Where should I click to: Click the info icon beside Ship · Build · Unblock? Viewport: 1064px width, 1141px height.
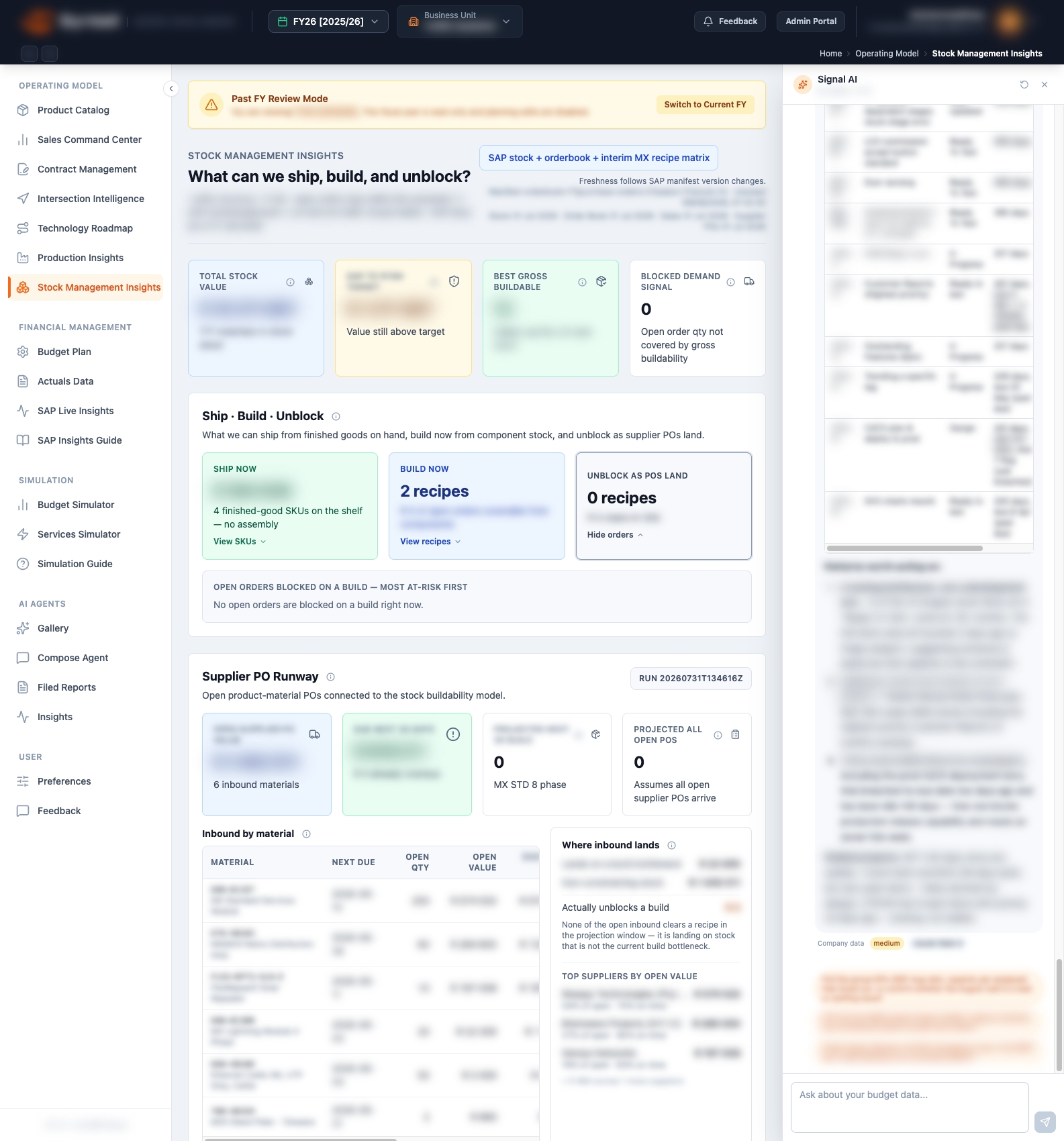pyautogui.click(x=336, y=417)
